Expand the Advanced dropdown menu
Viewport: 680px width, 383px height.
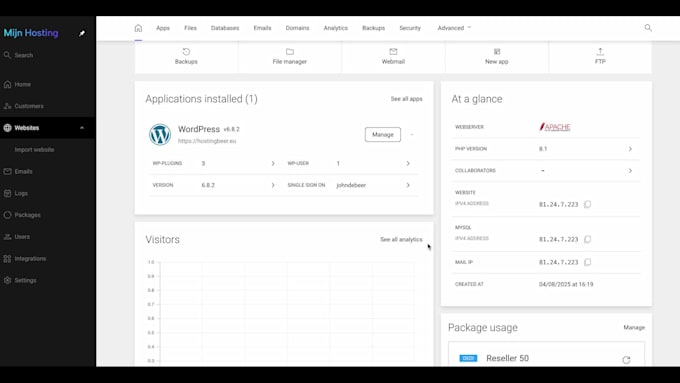pyautogui.click(x=454, y=28)
